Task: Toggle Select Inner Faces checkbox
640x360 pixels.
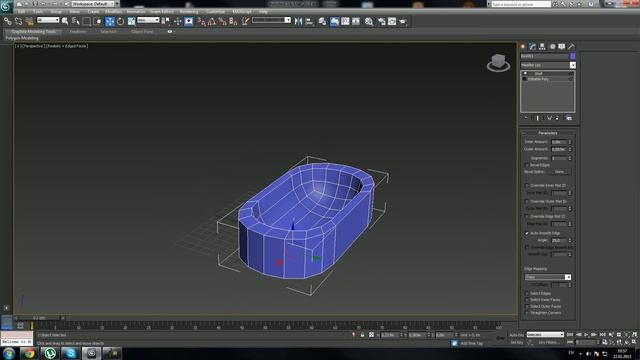Action: coord(527,300)
